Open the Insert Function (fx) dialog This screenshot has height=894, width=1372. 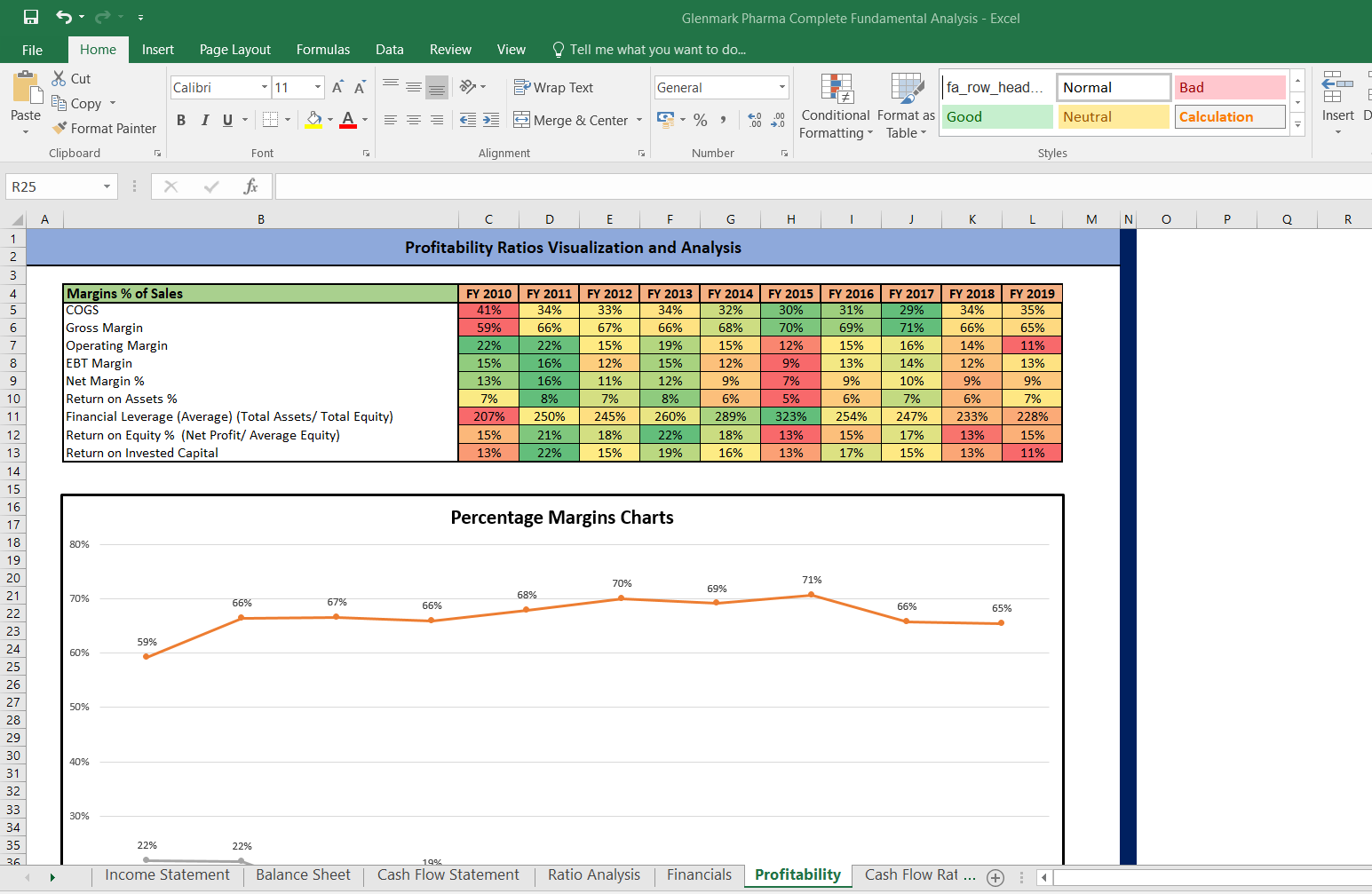coord(251,186)
